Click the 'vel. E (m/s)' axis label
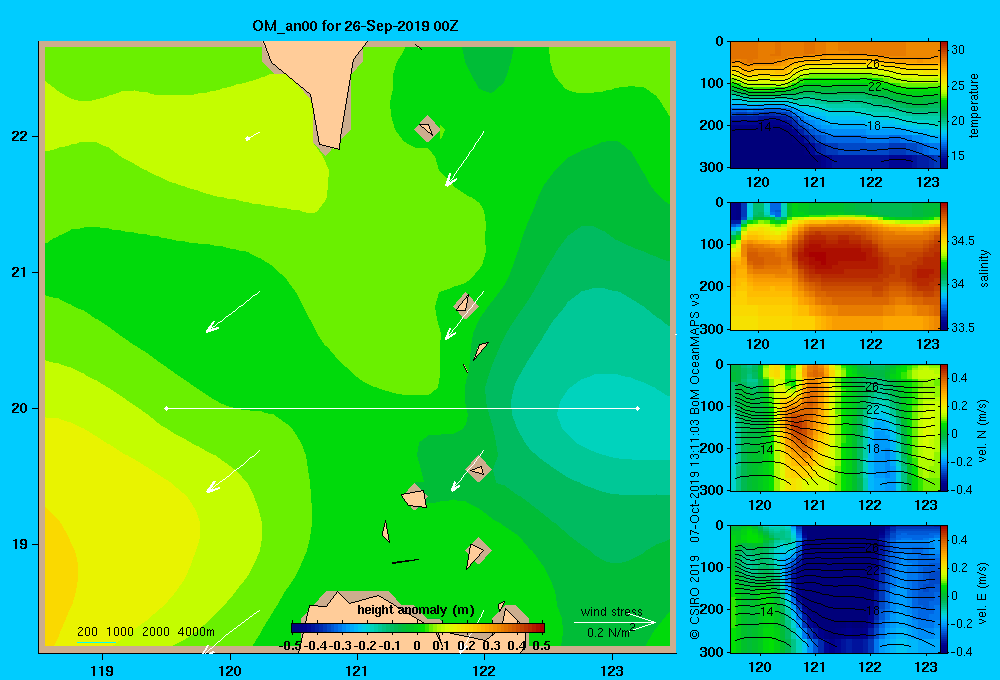This screenshot has width=1000, height=680. 982,592
